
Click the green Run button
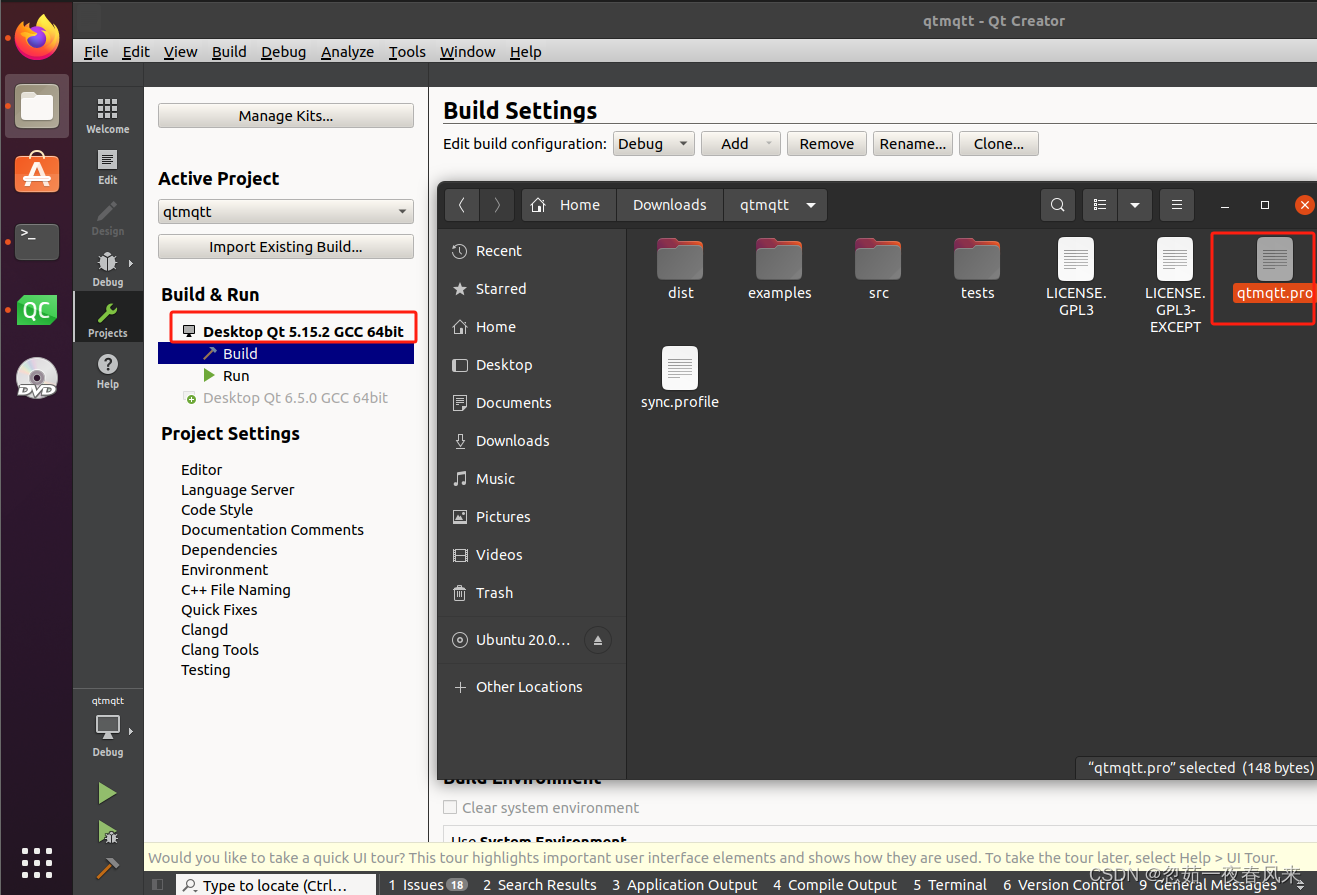point(107,794)
